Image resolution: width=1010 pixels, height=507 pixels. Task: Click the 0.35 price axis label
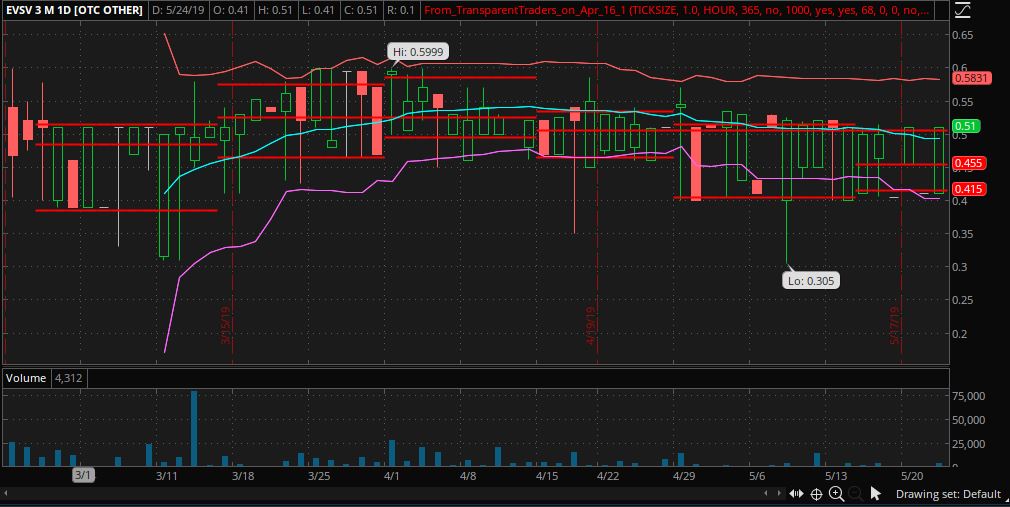[x=963, y=234]
